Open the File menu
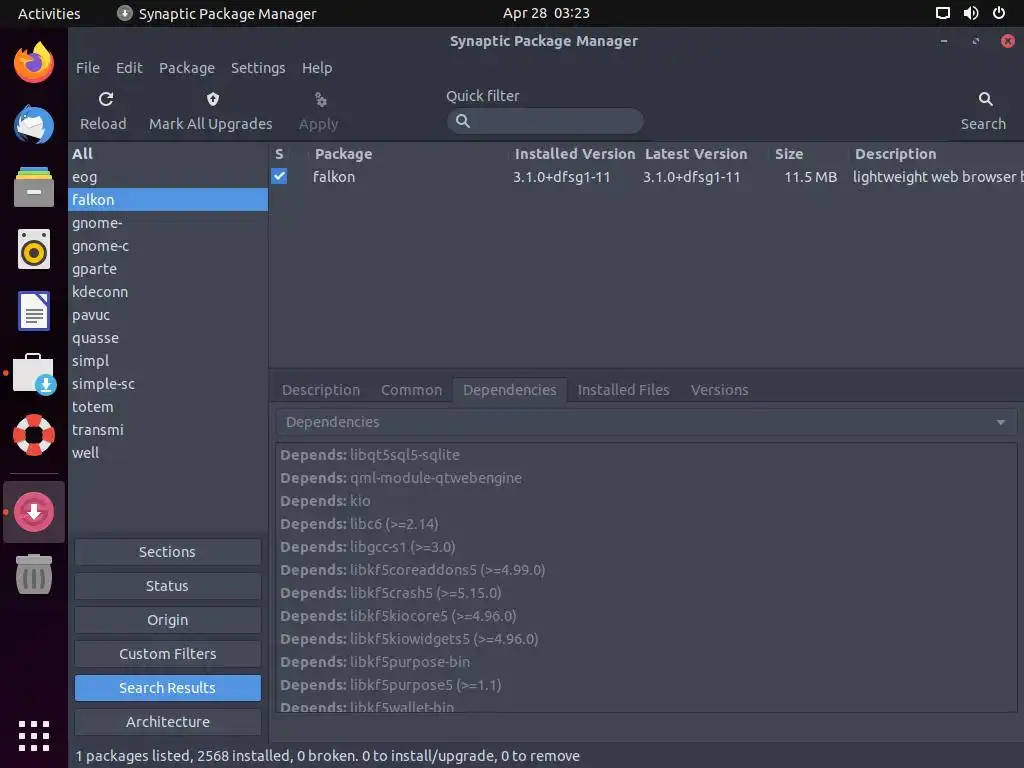Image resolution: width=1024 pixels, height=768 pixels. point(88,68)
